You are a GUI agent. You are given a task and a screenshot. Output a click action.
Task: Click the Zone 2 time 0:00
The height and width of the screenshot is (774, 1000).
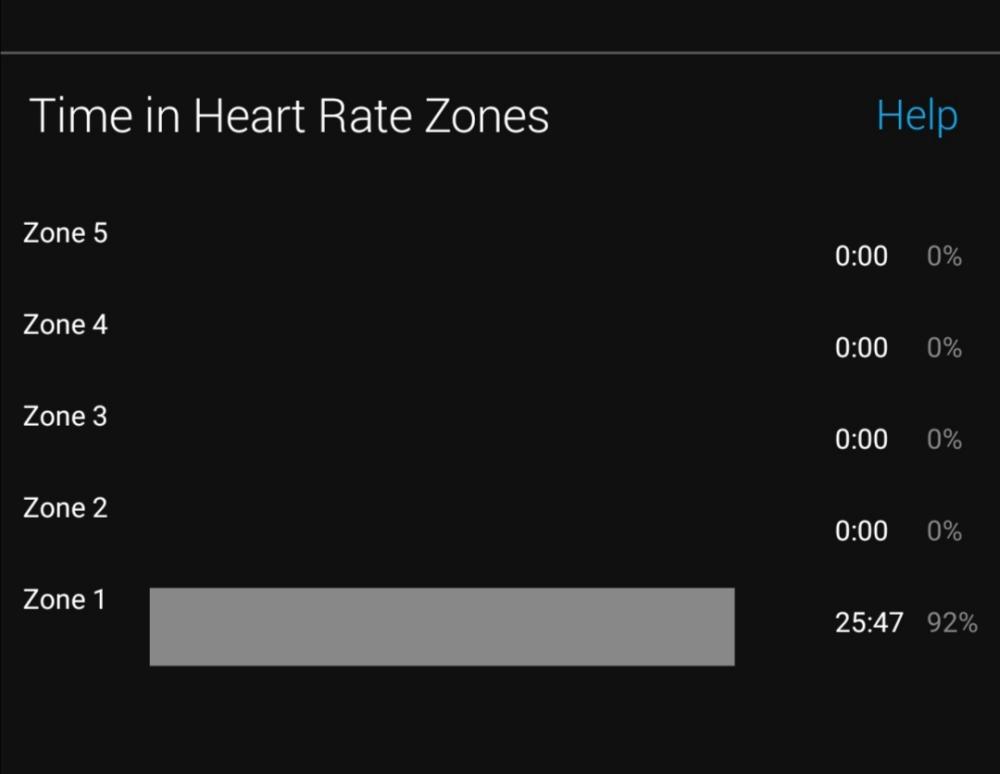pyautogui.click(x=861, y=531)
